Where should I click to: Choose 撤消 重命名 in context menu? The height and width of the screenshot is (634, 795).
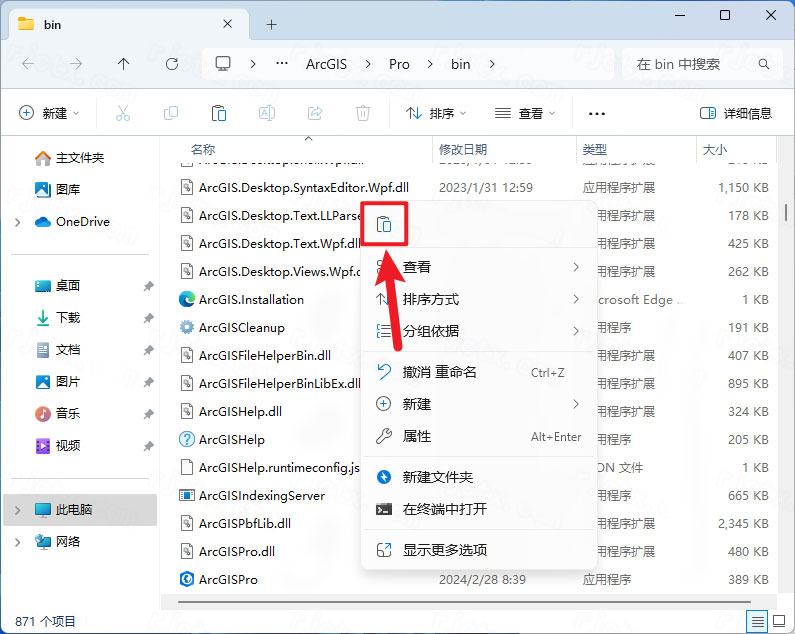478,372
